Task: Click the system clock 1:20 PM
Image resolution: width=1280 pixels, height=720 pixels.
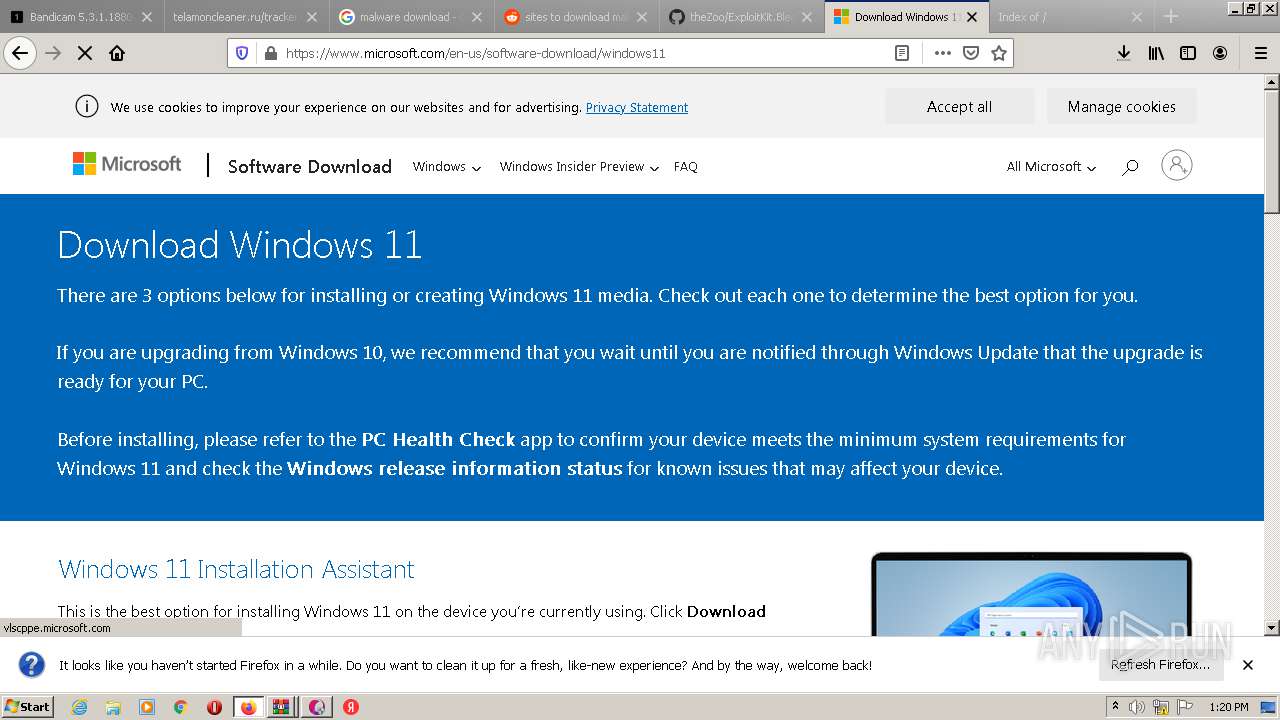Action: (1229, 707)
